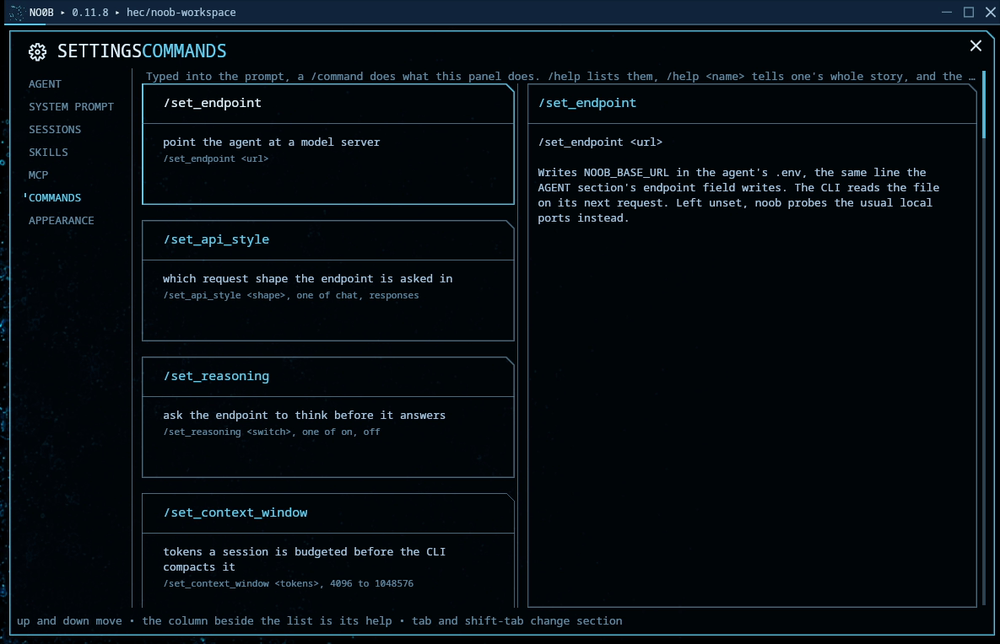Click the 'Writes NOOB_BASE_URL' help paragraph

[739, 195]
